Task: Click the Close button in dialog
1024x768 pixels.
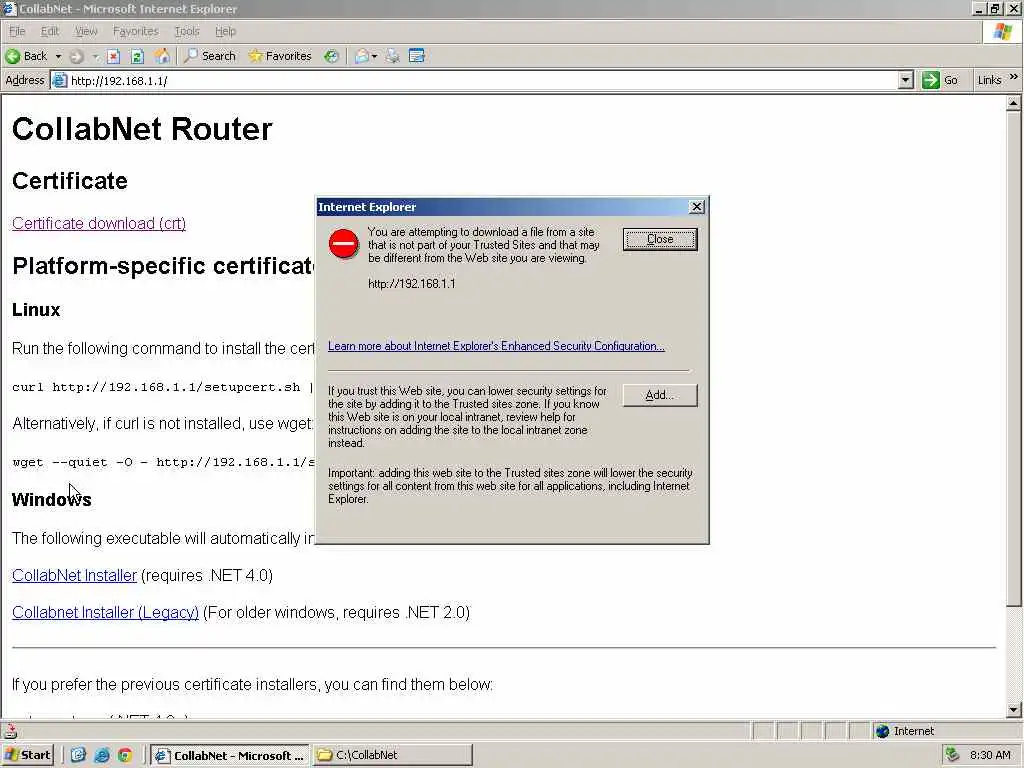Action: 660,239
